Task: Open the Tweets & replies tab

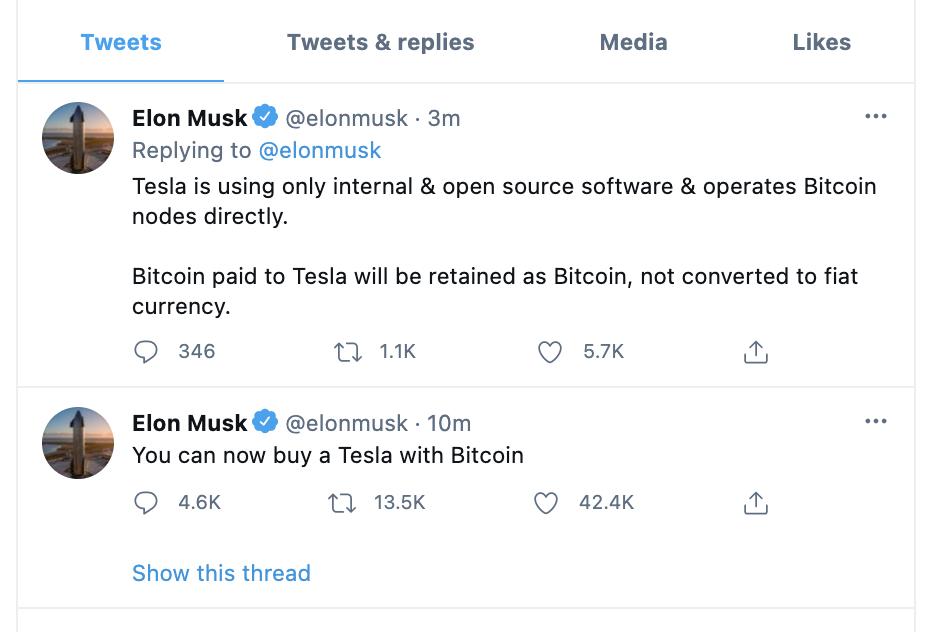Action: click(x=381, y=43)
